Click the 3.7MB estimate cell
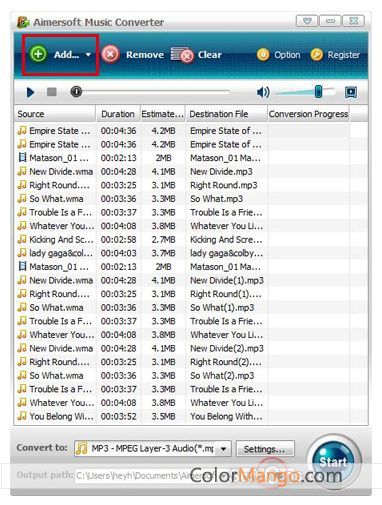This screenshot has height=505, width=382. [x=163, y=253]
